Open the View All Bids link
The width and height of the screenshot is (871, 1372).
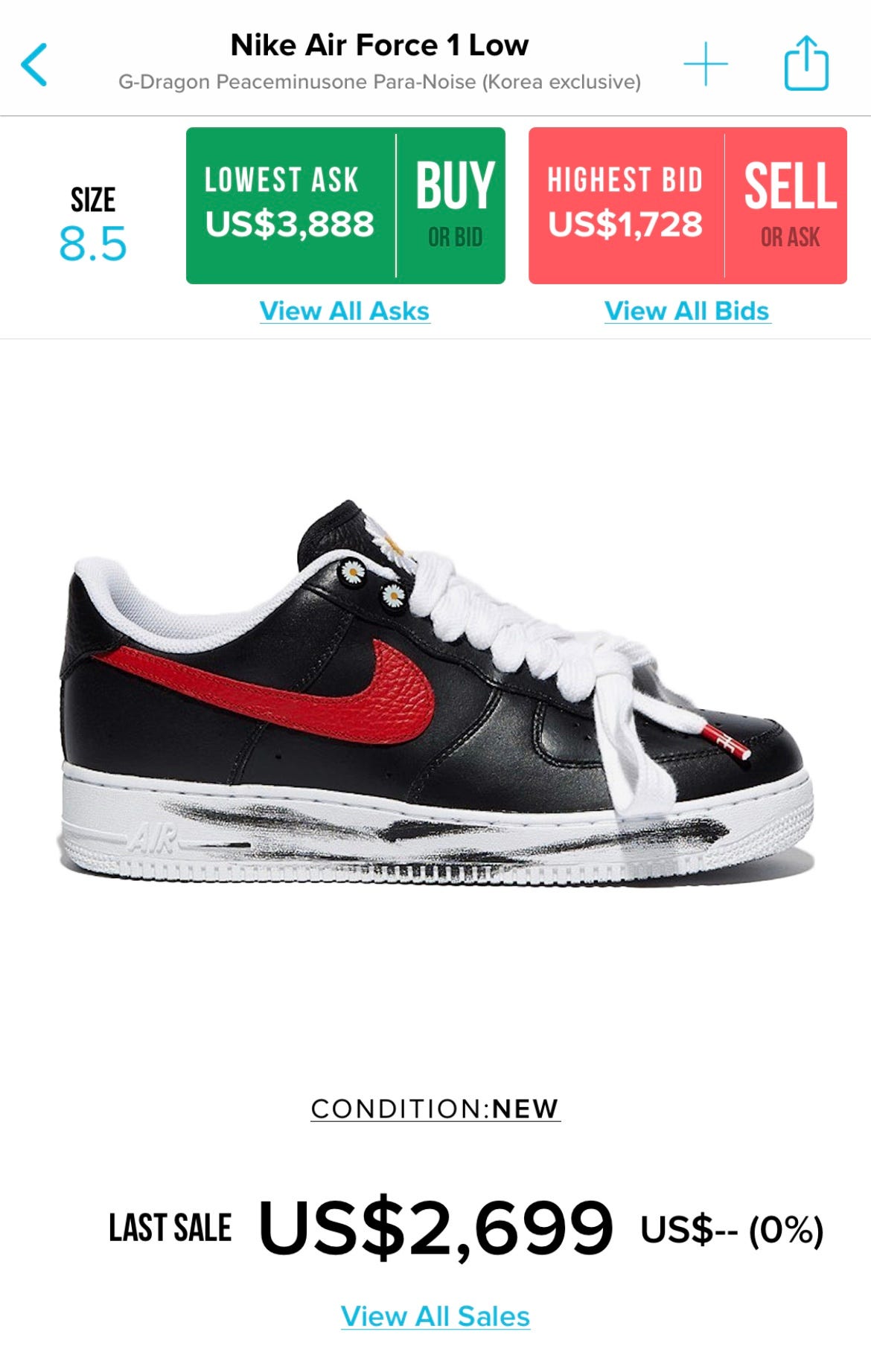pyautogui.click(x=687, y=311)
